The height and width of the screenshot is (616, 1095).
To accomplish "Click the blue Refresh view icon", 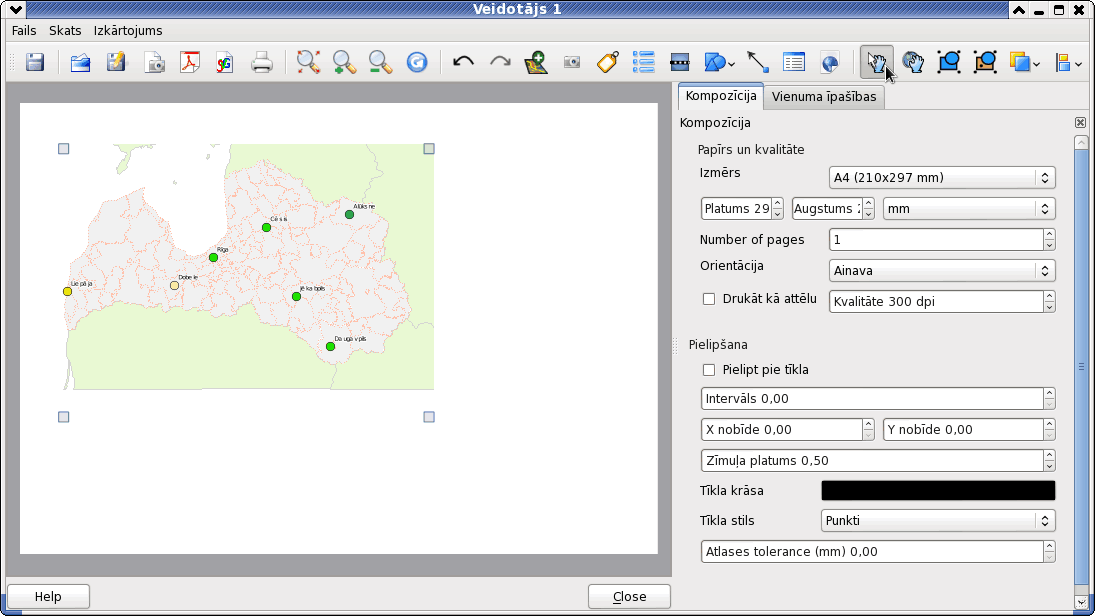I will [417, 63].
